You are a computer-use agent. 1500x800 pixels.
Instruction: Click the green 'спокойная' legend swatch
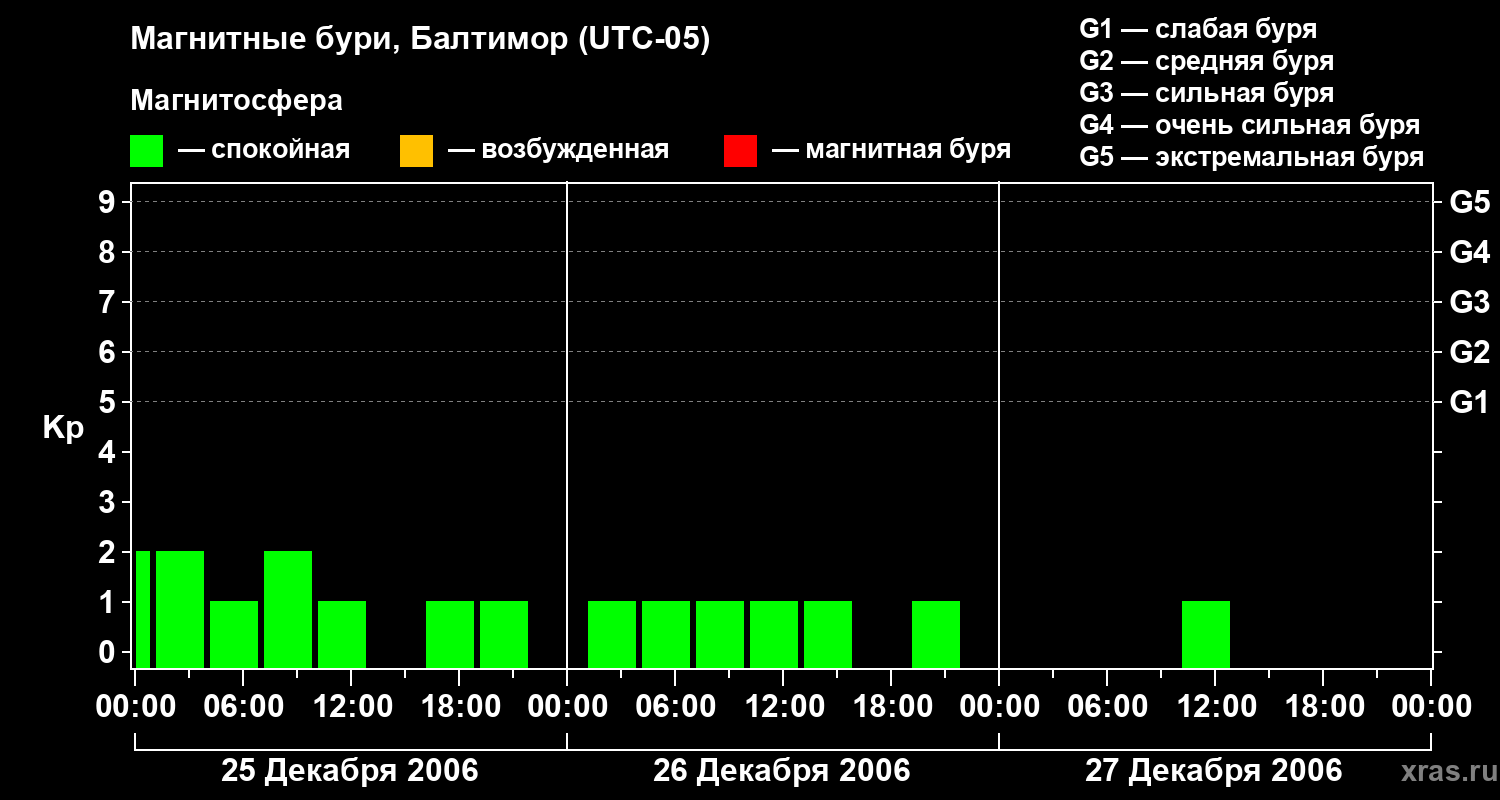pyautogui.click(x=146, y=151)
